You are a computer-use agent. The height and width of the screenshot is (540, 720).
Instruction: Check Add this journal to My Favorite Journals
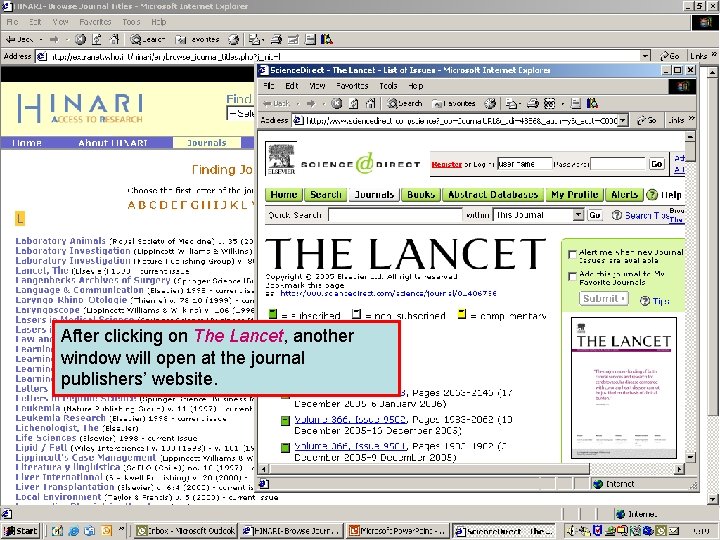point(572,276)
